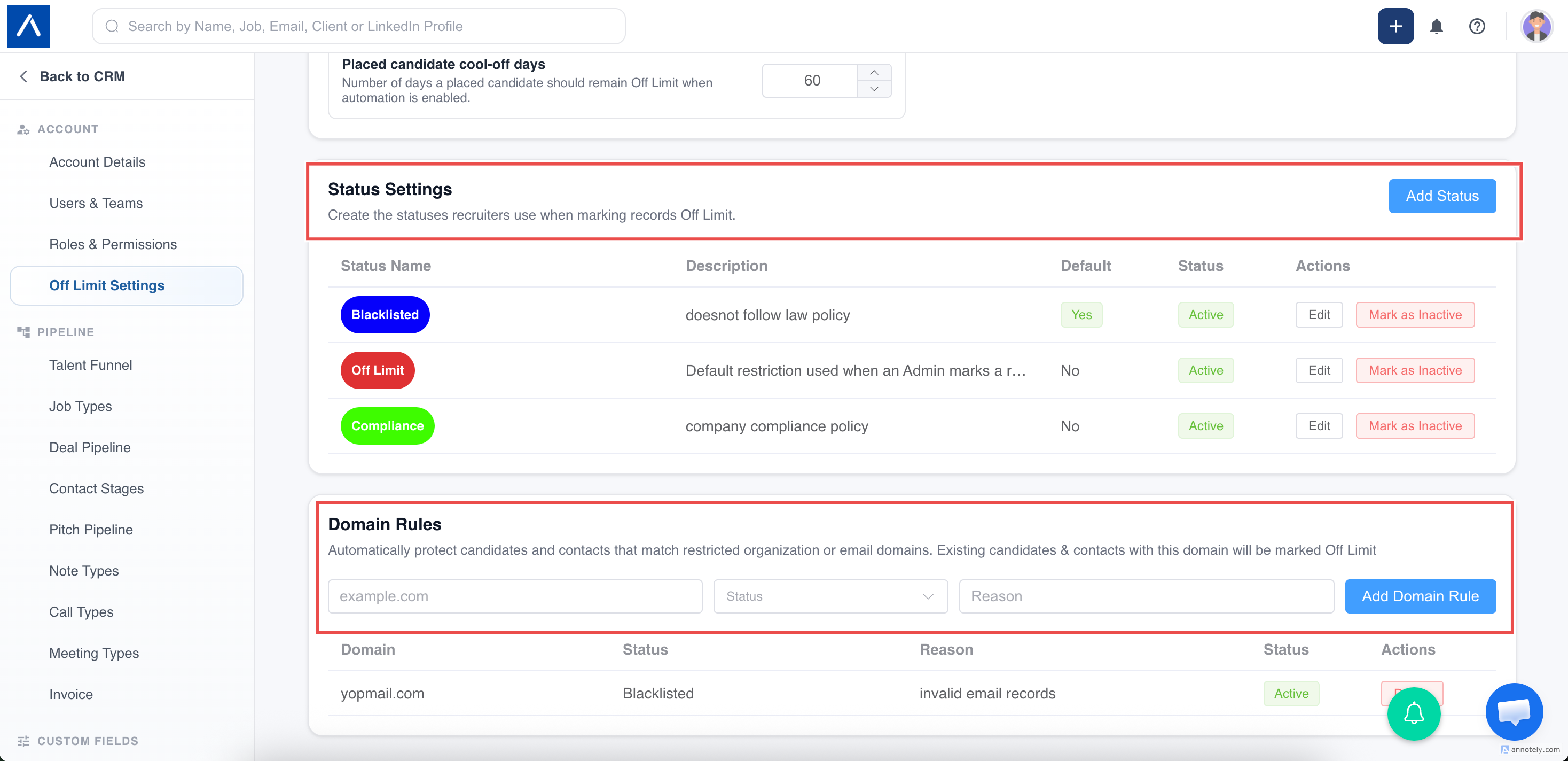
Task: Open Deal Pipeline settings
Action: coord(90,447)
